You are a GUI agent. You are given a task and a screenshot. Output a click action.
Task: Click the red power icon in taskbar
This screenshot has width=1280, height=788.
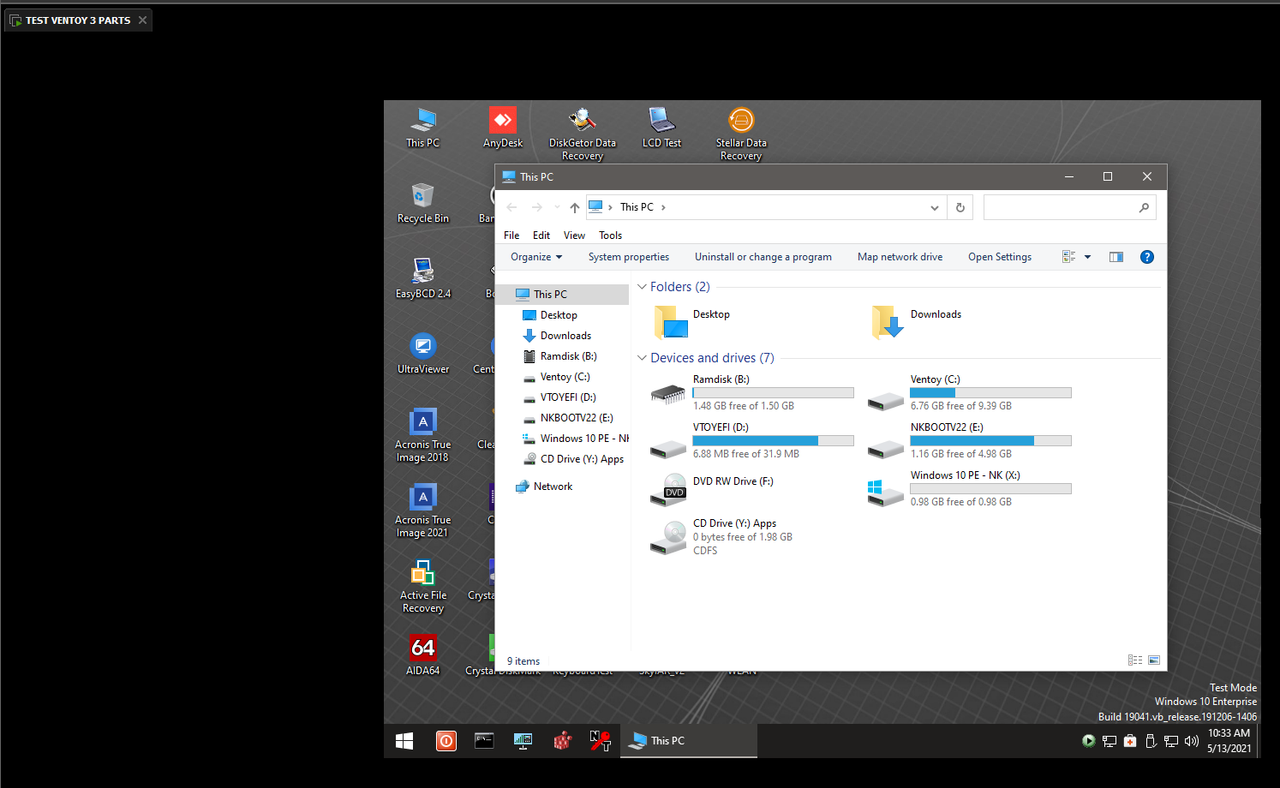pyautogui.click(x=446, y=741)
